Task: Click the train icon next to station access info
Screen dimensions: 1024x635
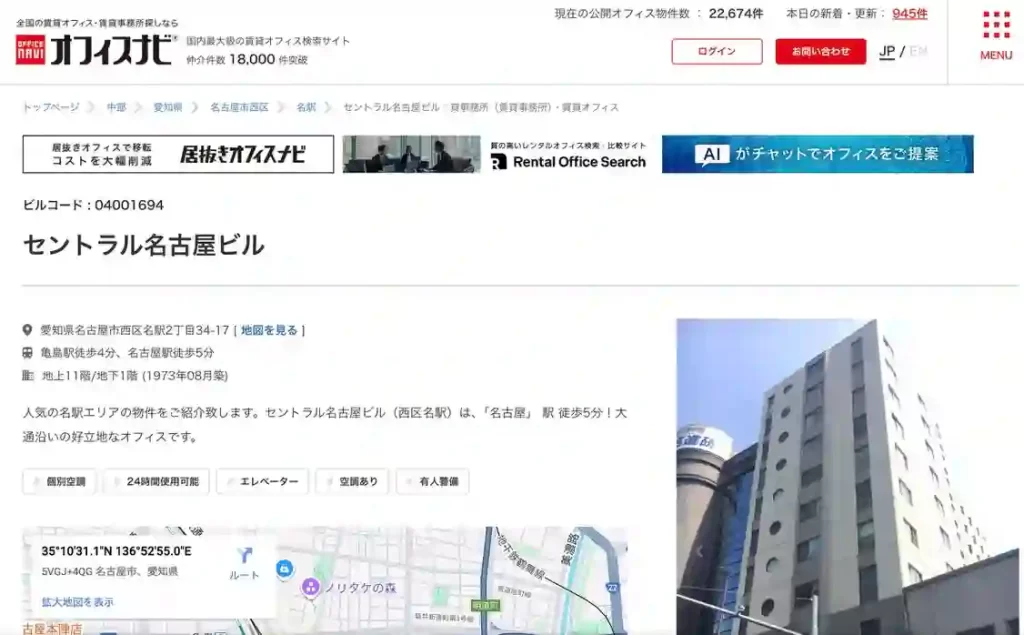Action: [x=27, y=352]
